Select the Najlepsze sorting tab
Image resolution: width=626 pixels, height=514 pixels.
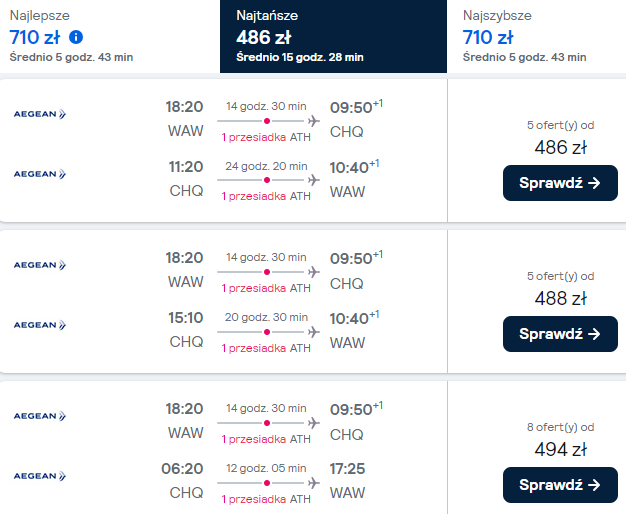110,37
